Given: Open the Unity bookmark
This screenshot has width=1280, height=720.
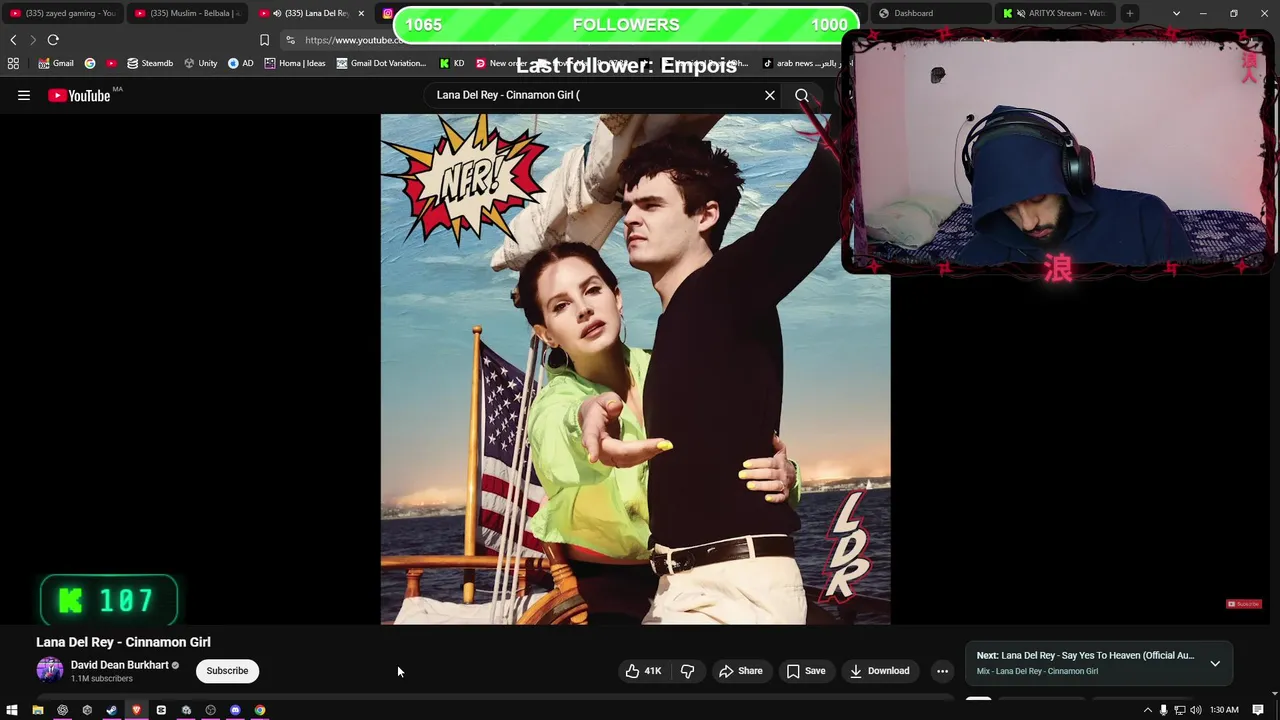Looking at the screenshot, I should pyautogui.click(x=201, y=63).
